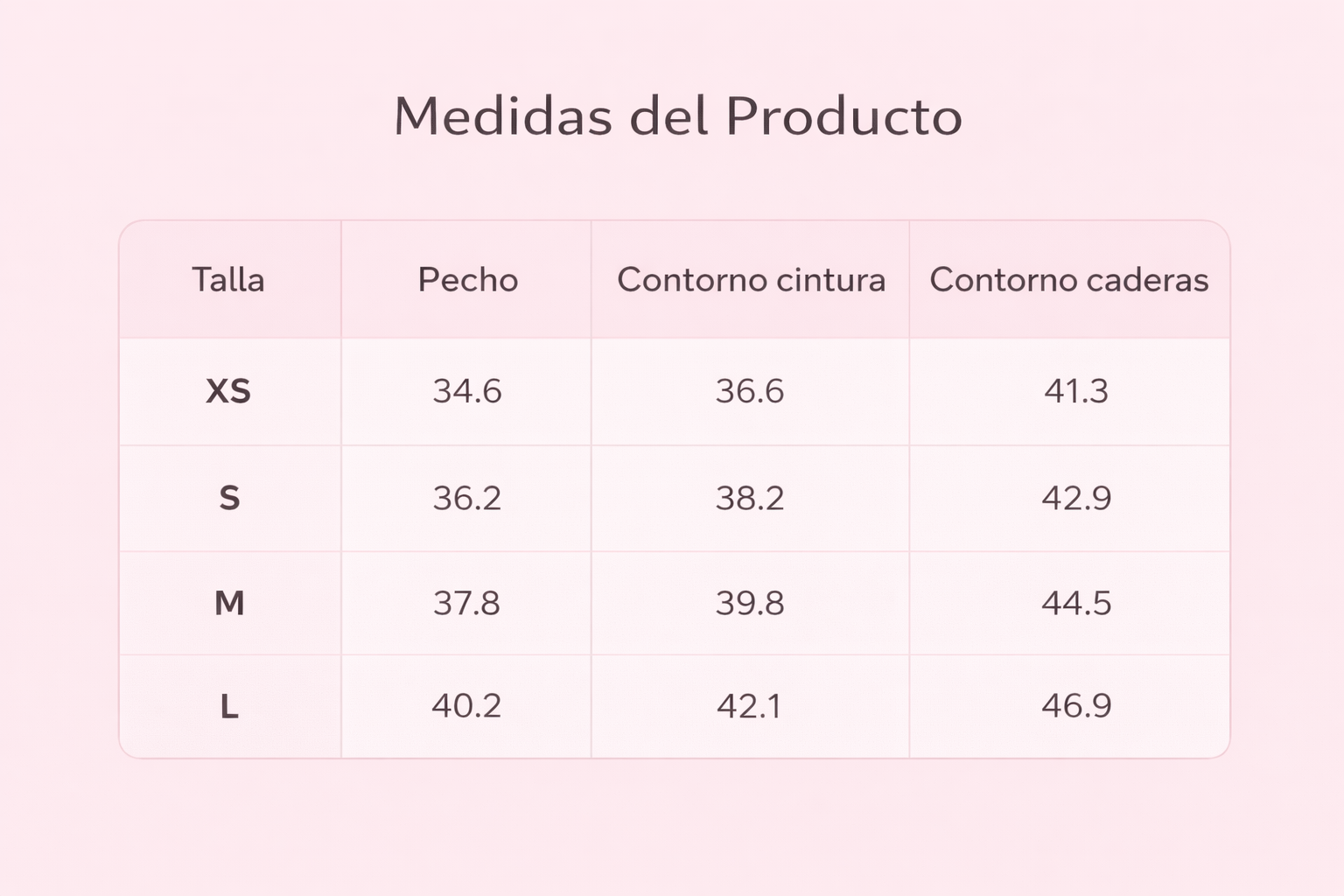Click the Contorno caderas column header
Viewport: 1344px width, 896px height.
point(1068,280)
